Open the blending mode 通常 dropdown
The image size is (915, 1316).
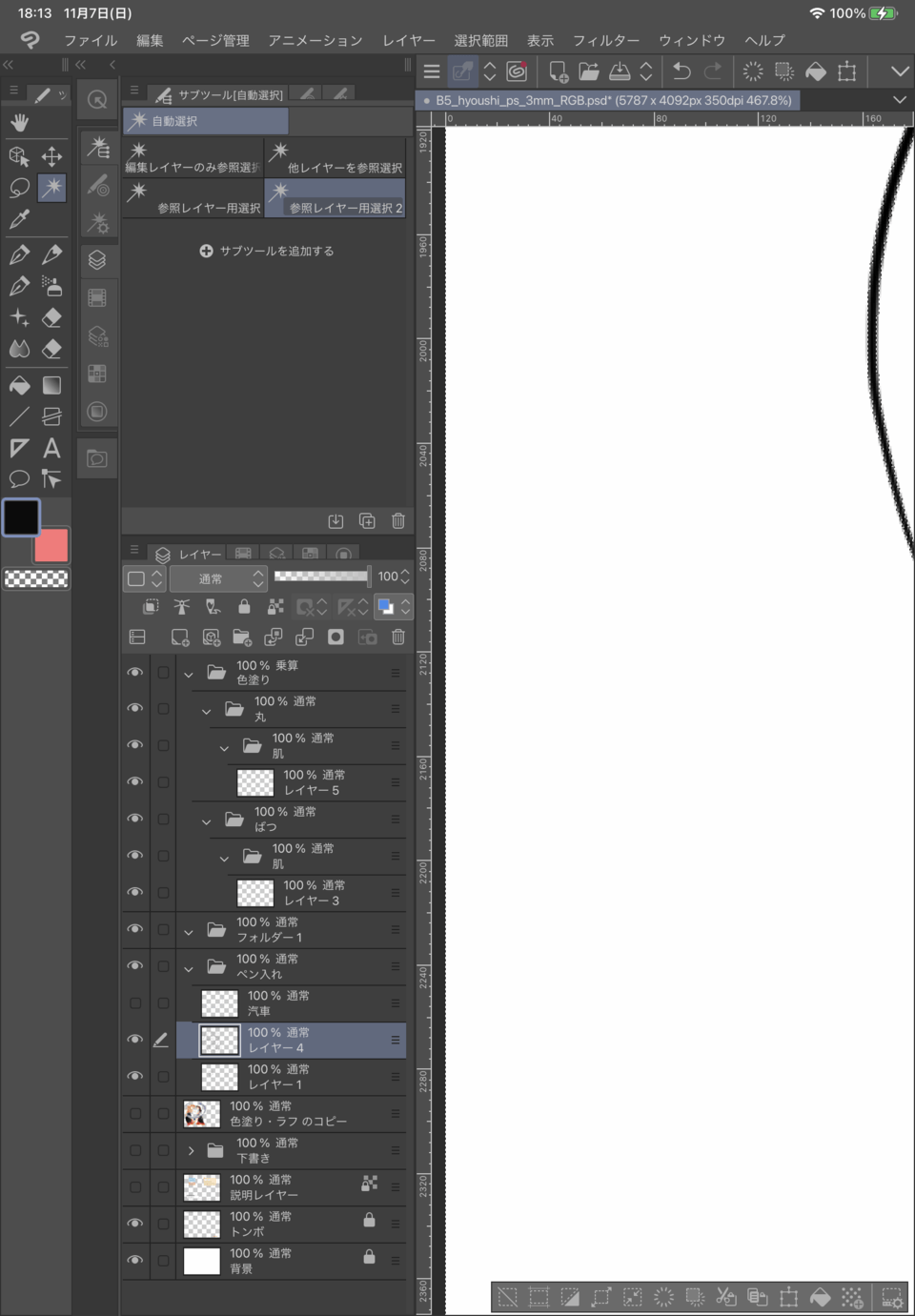click(x=218, y=578)
